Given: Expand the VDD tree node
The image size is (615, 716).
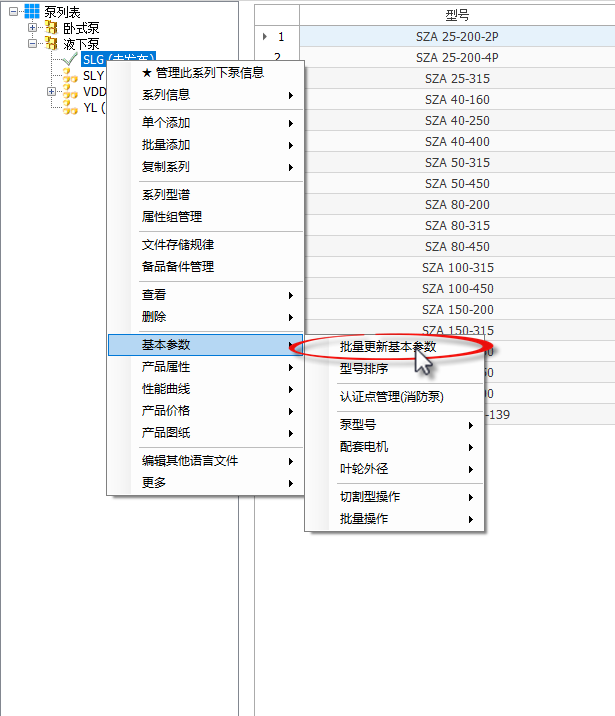Looking at the screenshot, I should tap(52, 91).
